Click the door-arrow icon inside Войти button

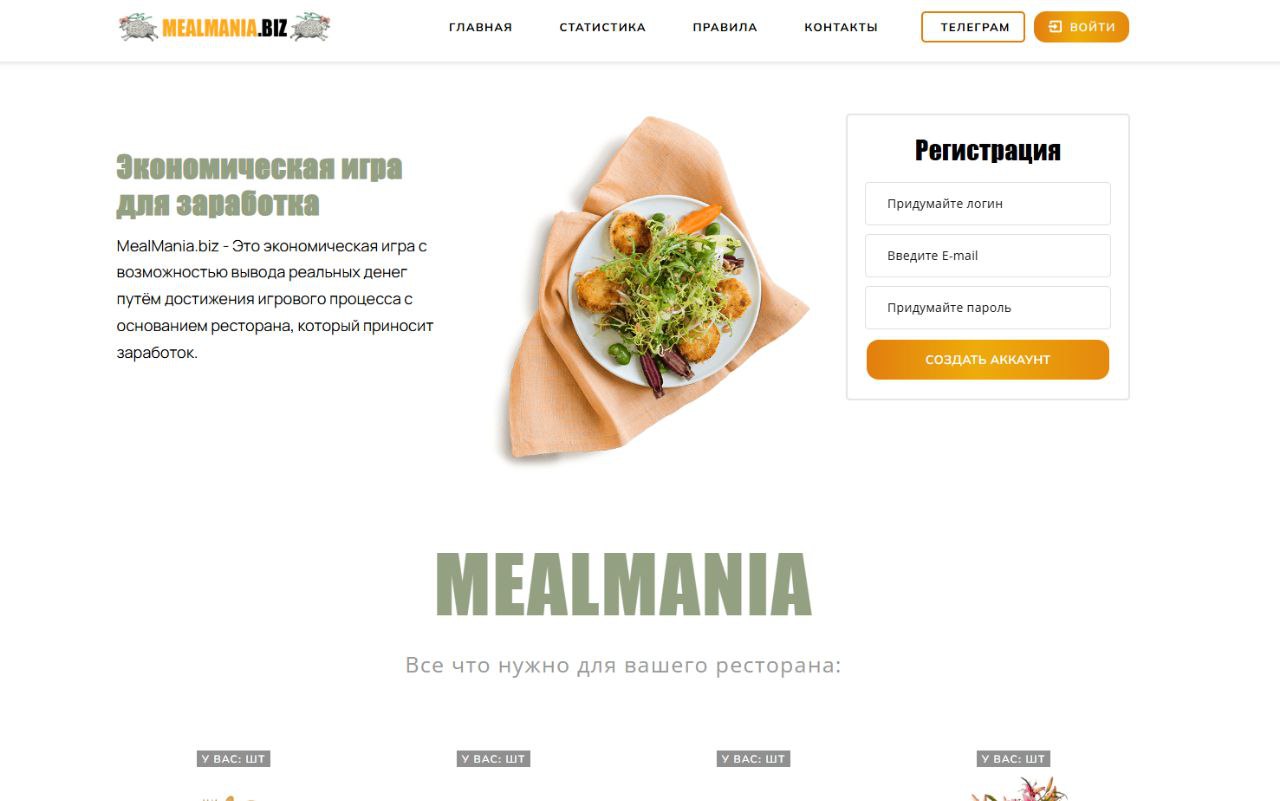click(1055, 27)
